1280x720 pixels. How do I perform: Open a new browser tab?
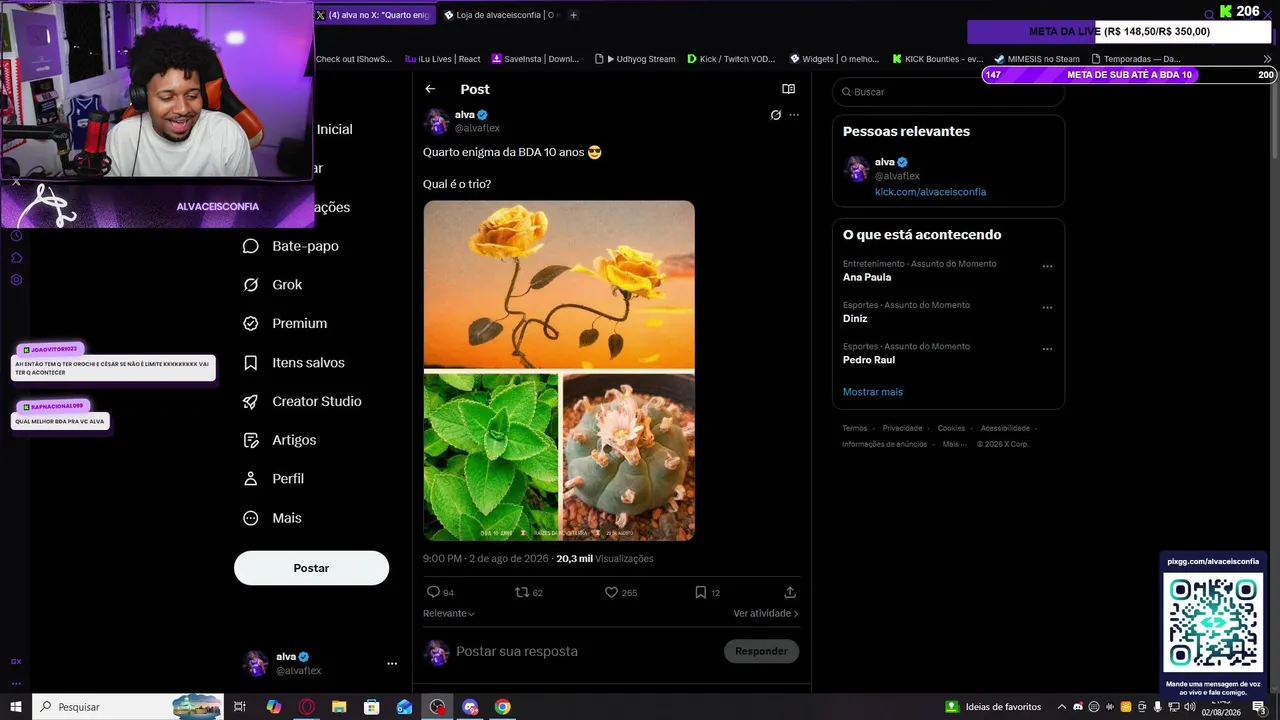[573, 15]
